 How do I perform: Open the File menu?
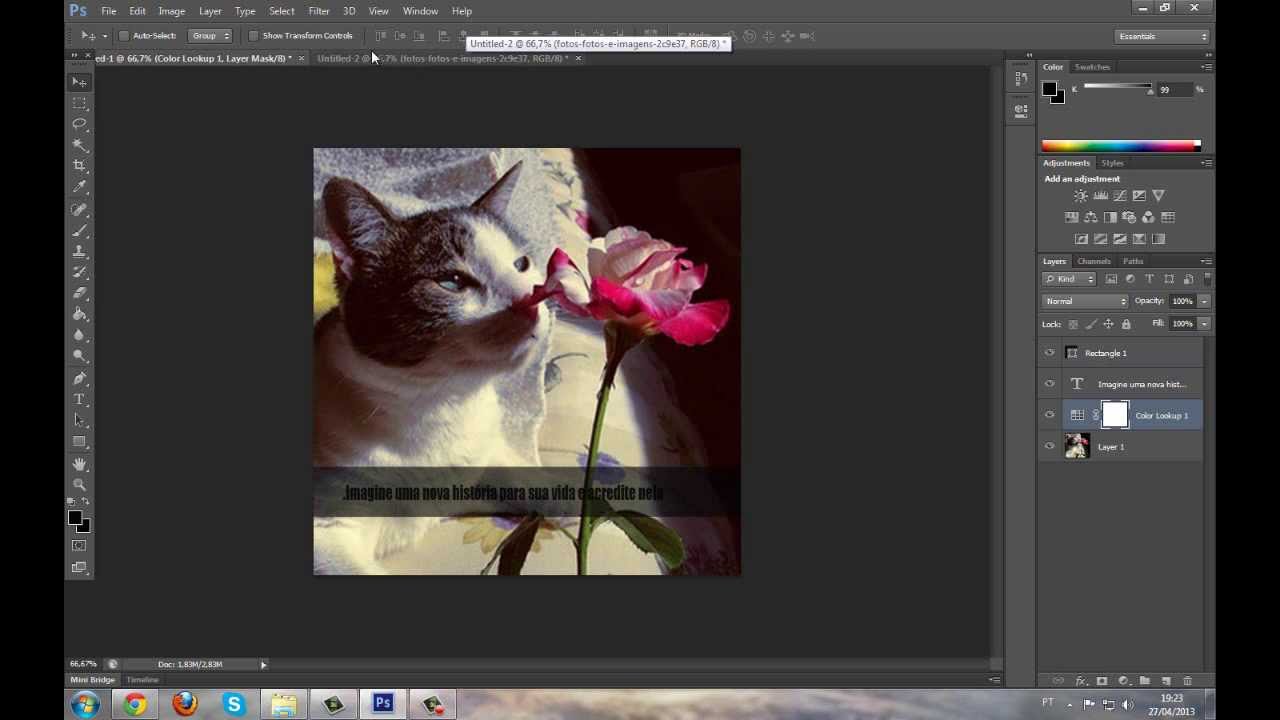[x=109, y=11]
